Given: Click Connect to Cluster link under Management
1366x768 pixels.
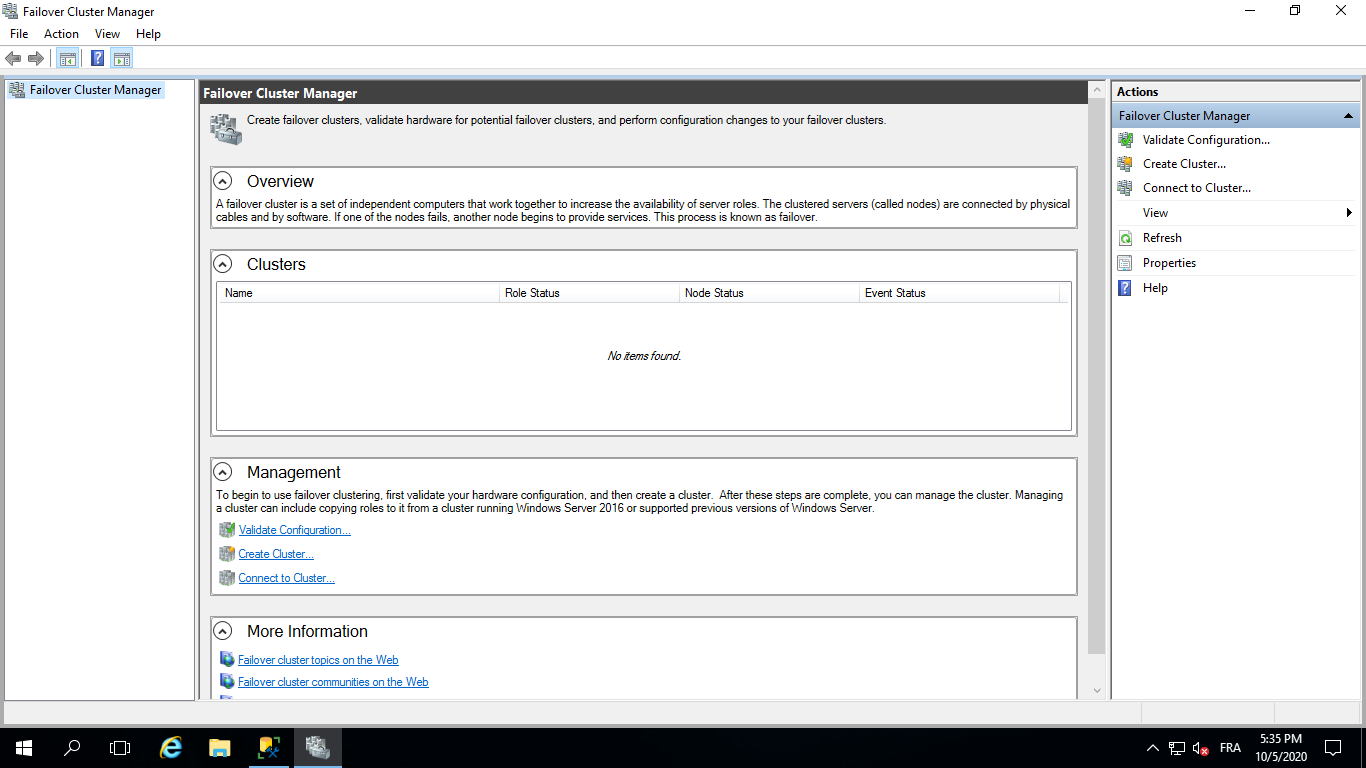Looking at the screenshot, I should click(286, 578).
